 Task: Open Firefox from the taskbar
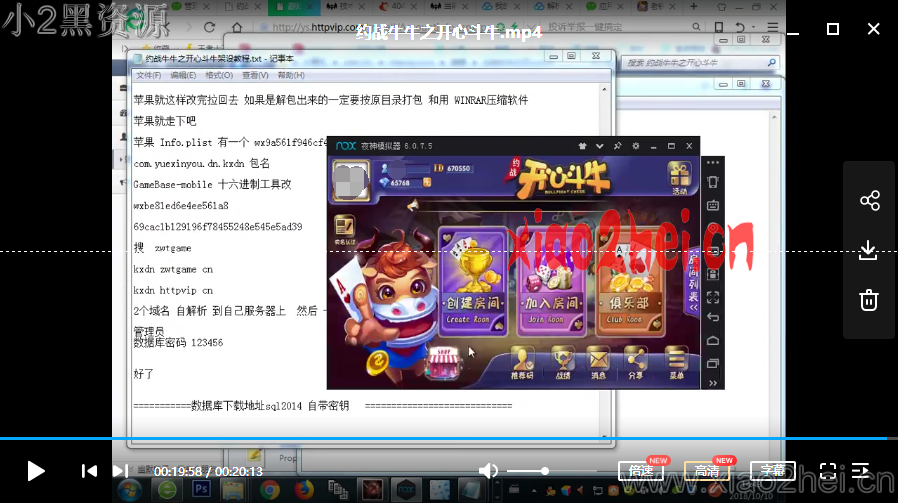(304, 490)
